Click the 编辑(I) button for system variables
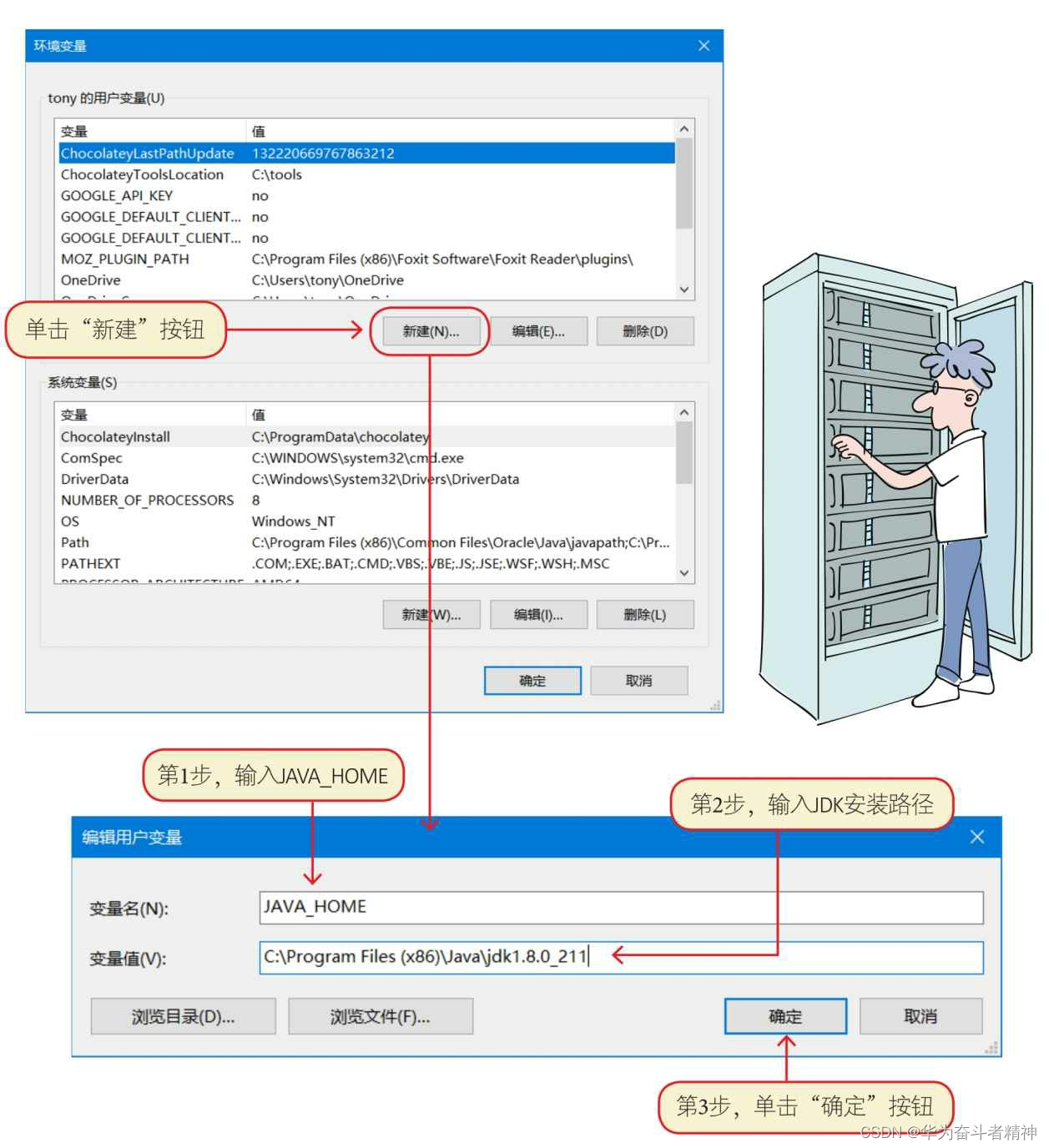Viewport: 1049px width, 1148px height. (539, 615)
